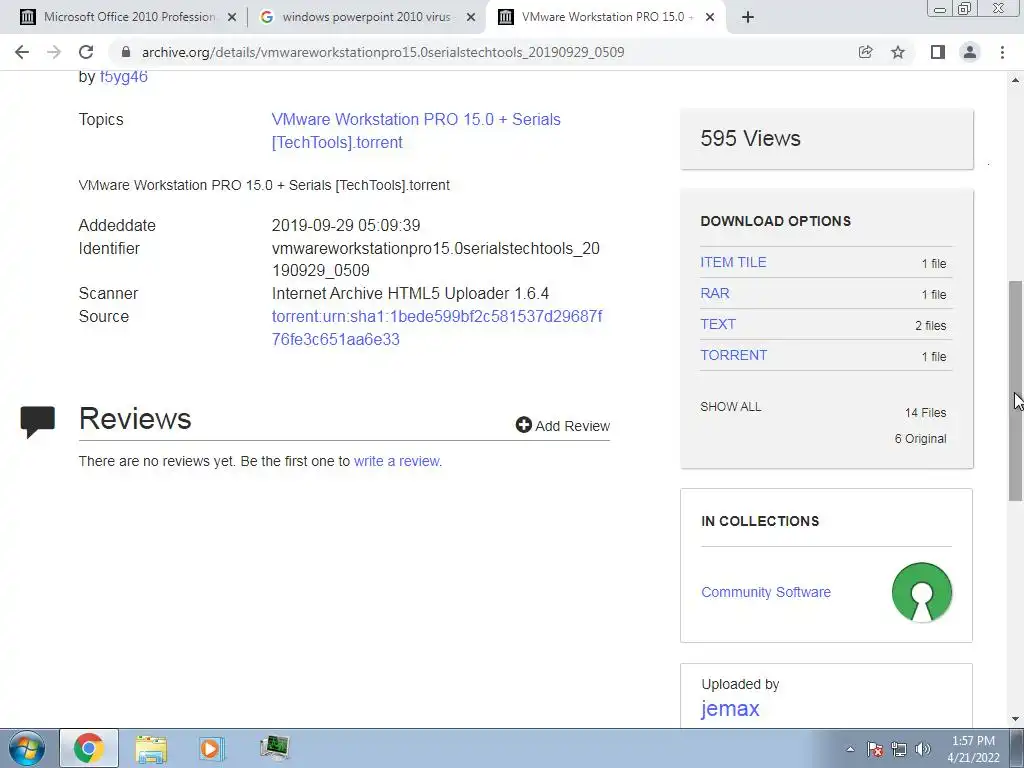Download the RAR file option
Image resolution: width=1024 pixels, height=768 pixels.
click(x=715, y=293)
